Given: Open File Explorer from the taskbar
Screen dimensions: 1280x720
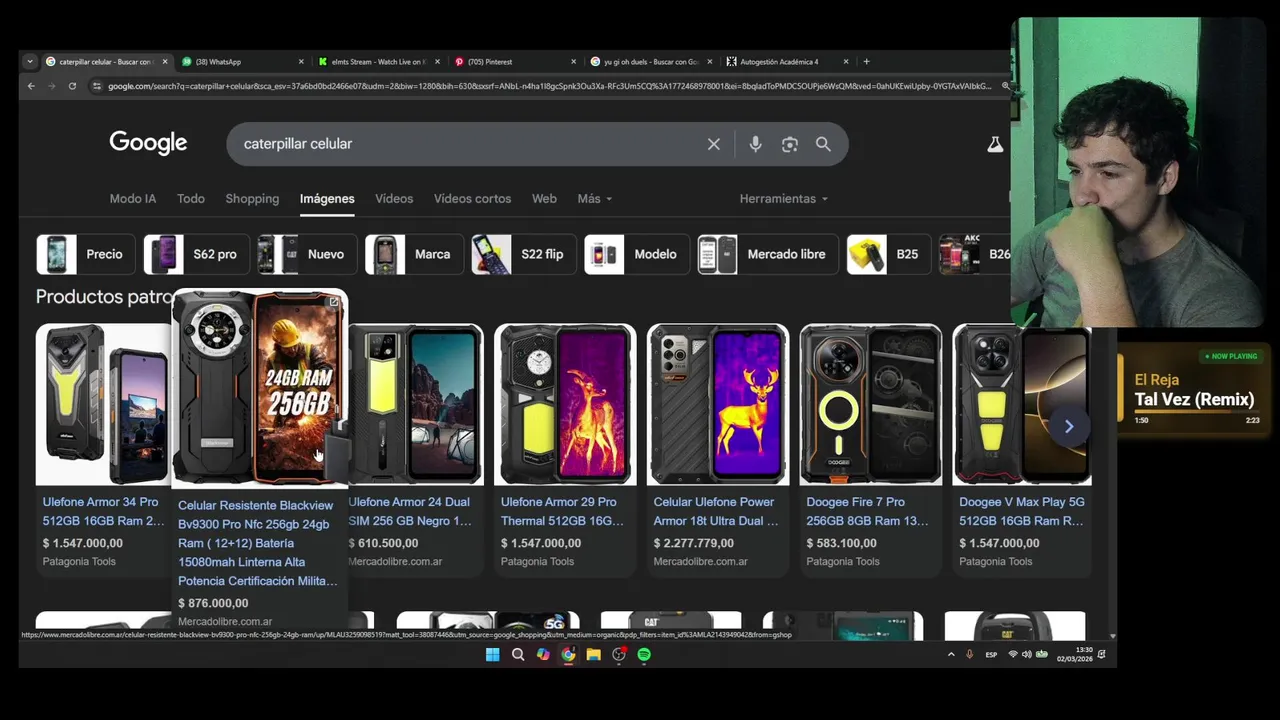Looking at the screenshot, I should (x=593, y=655).
